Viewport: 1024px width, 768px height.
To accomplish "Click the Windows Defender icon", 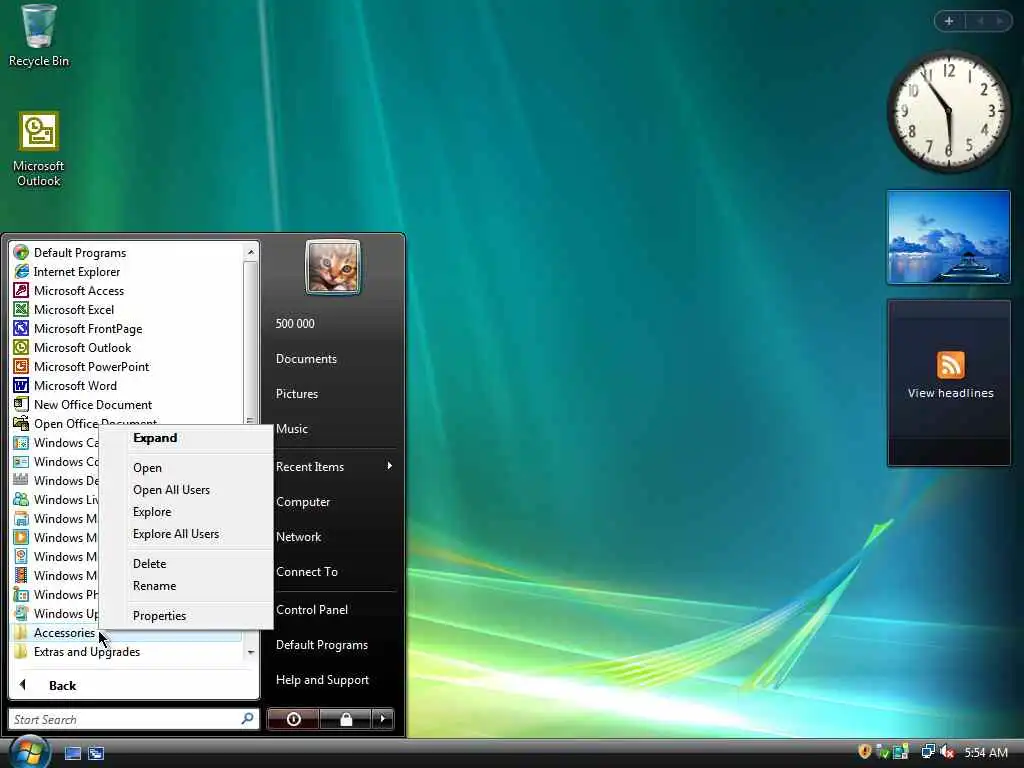I will (21, 480).
